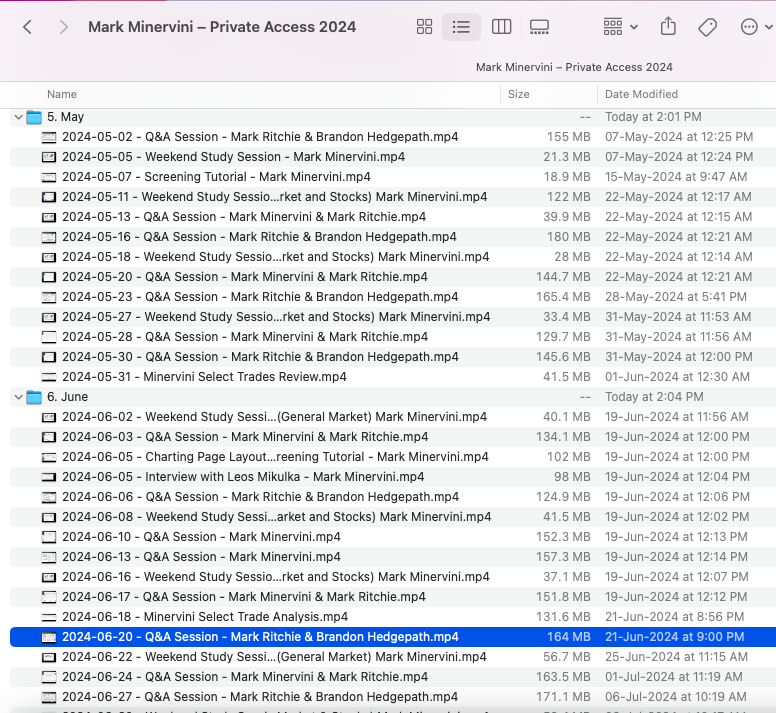Sort by the Name column header

tap(62, 94)
